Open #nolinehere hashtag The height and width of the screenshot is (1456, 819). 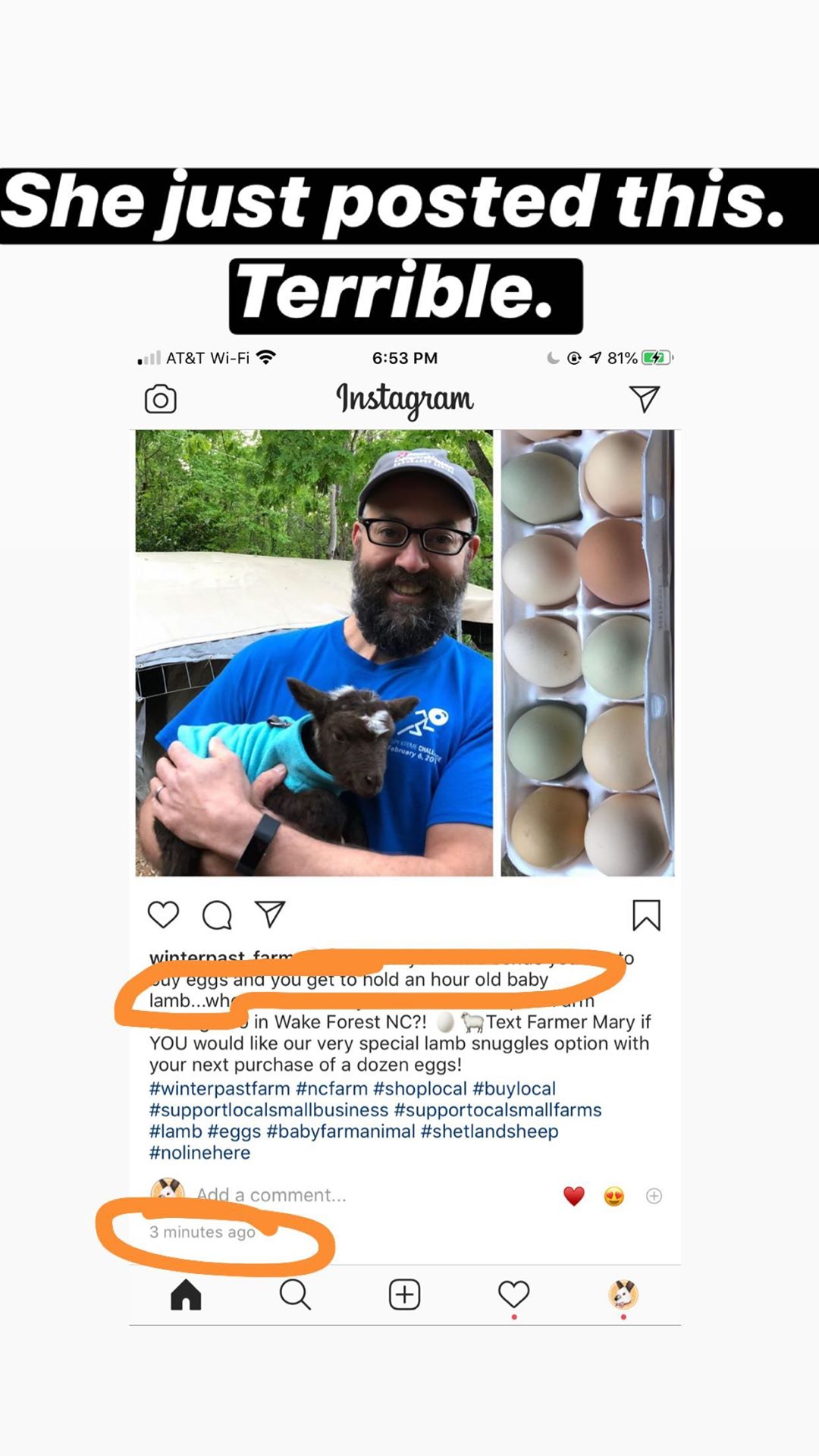(199, 1153)
